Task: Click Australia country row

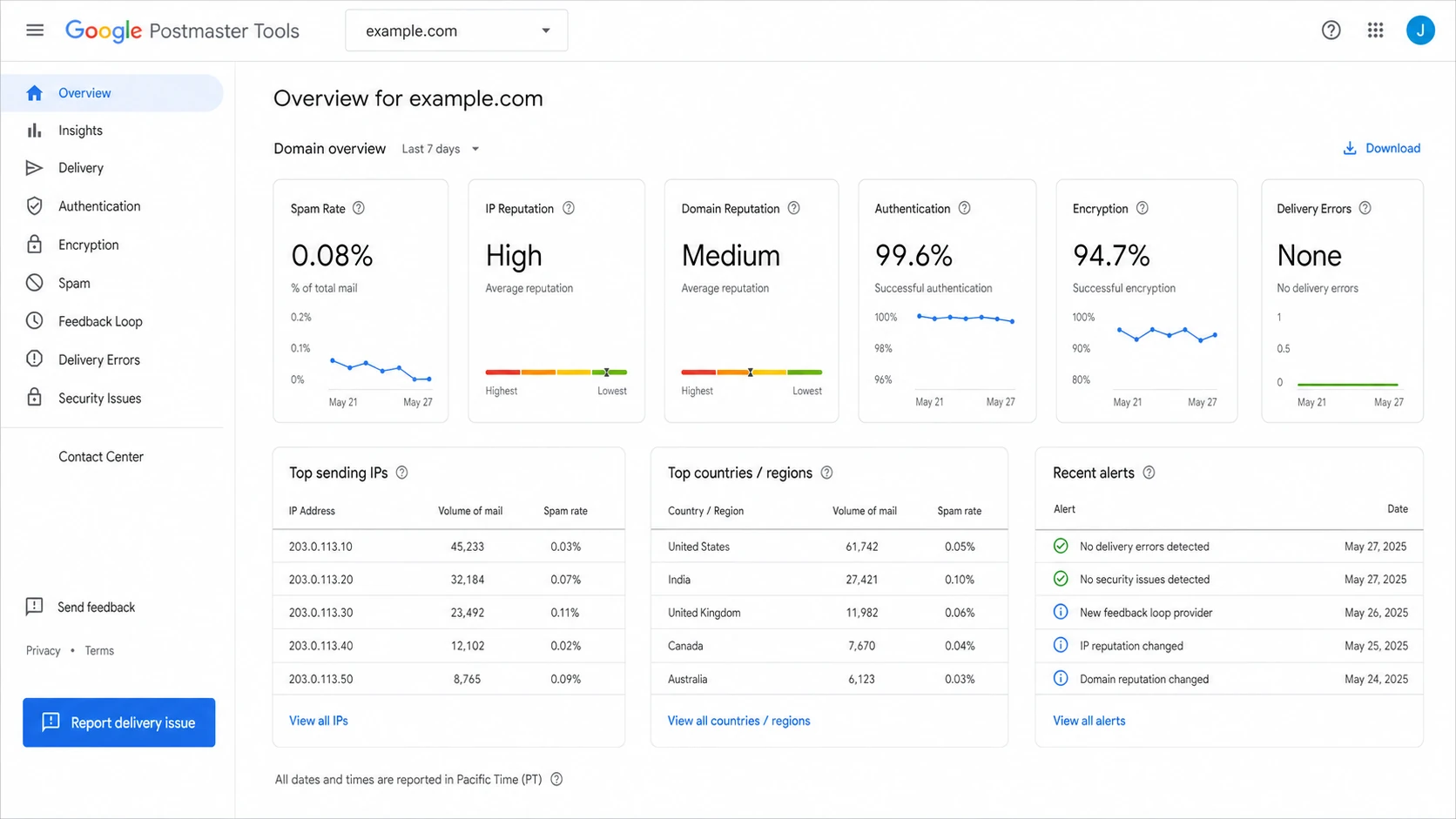Action: point(829,679)
